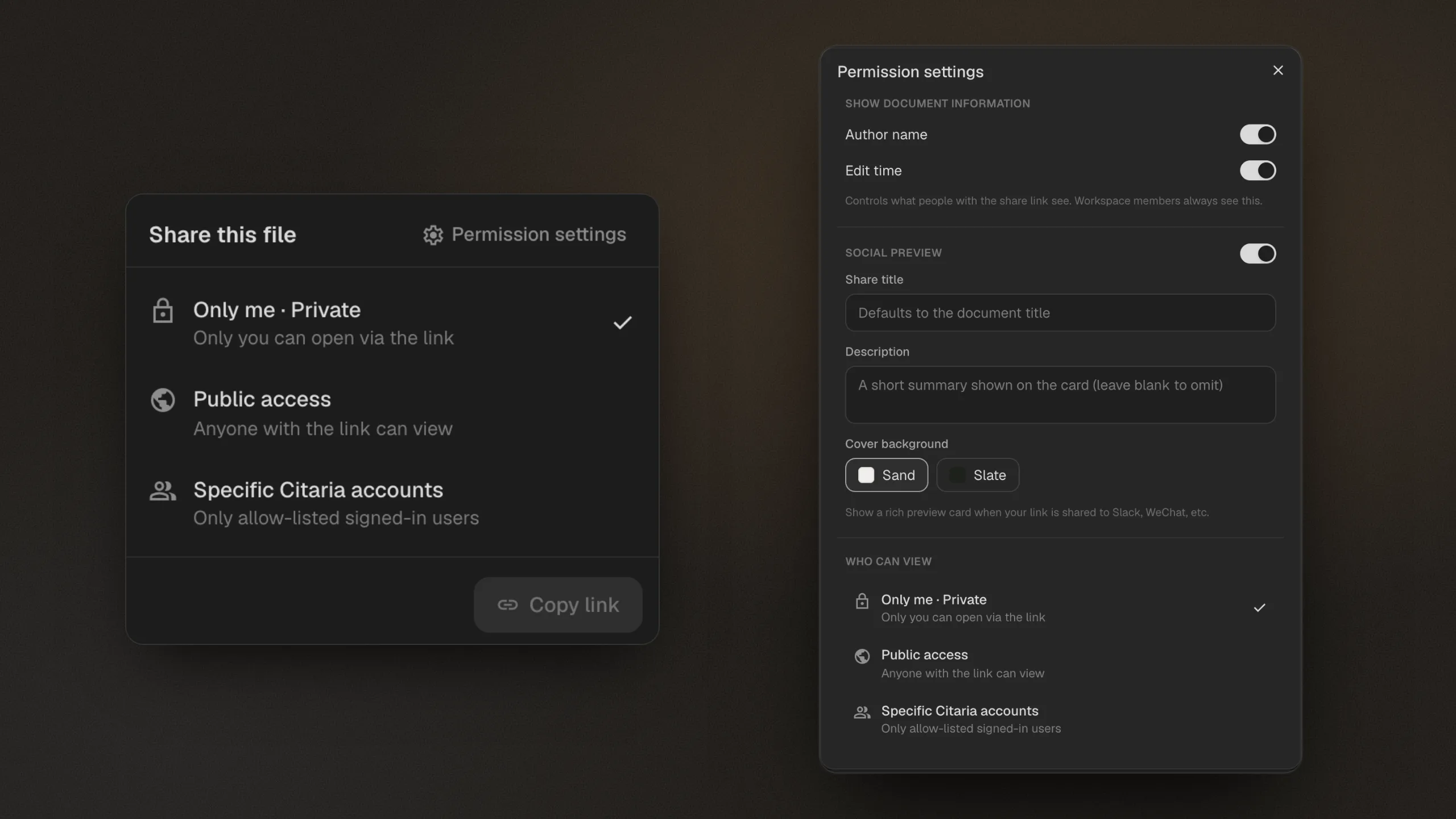Click the lock icon in the Share this file card
The image size is (1456, 819).
click(x=163, y=311)
